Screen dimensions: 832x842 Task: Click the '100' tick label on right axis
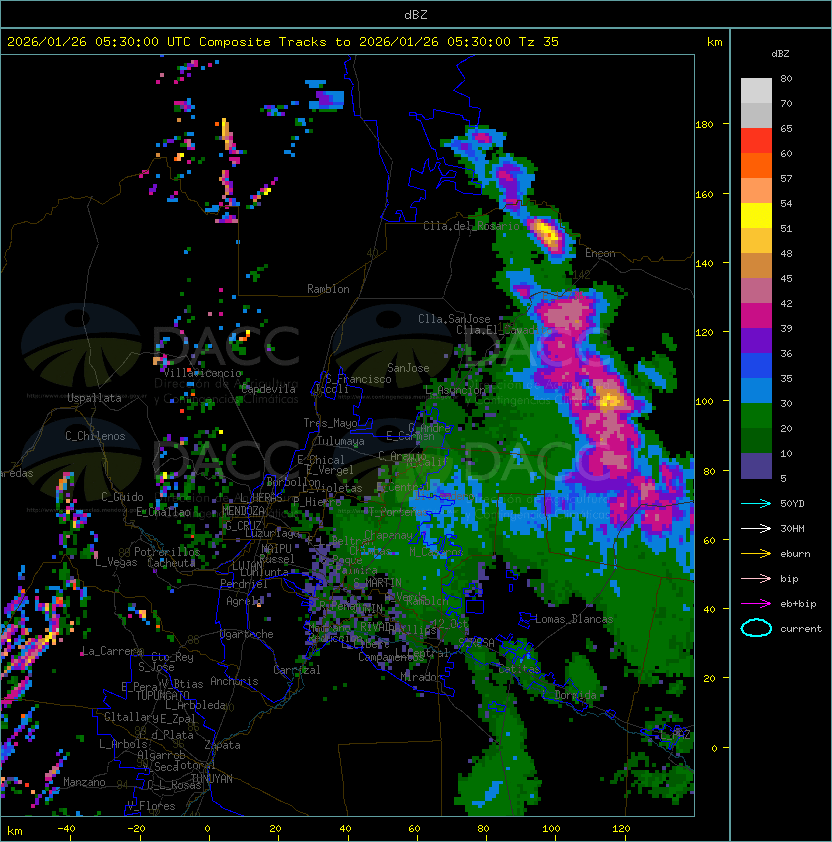pos(704,402)
